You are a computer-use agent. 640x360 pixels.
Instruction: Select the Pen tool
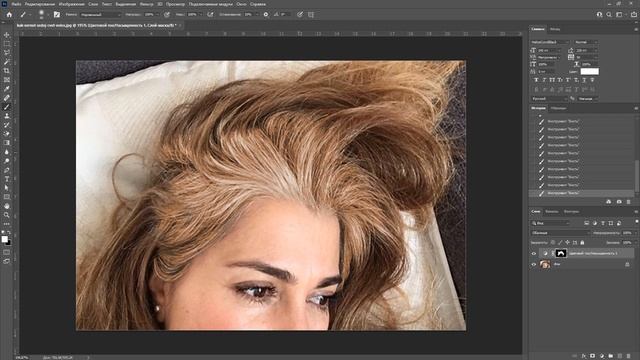click(x=7, y=170)
